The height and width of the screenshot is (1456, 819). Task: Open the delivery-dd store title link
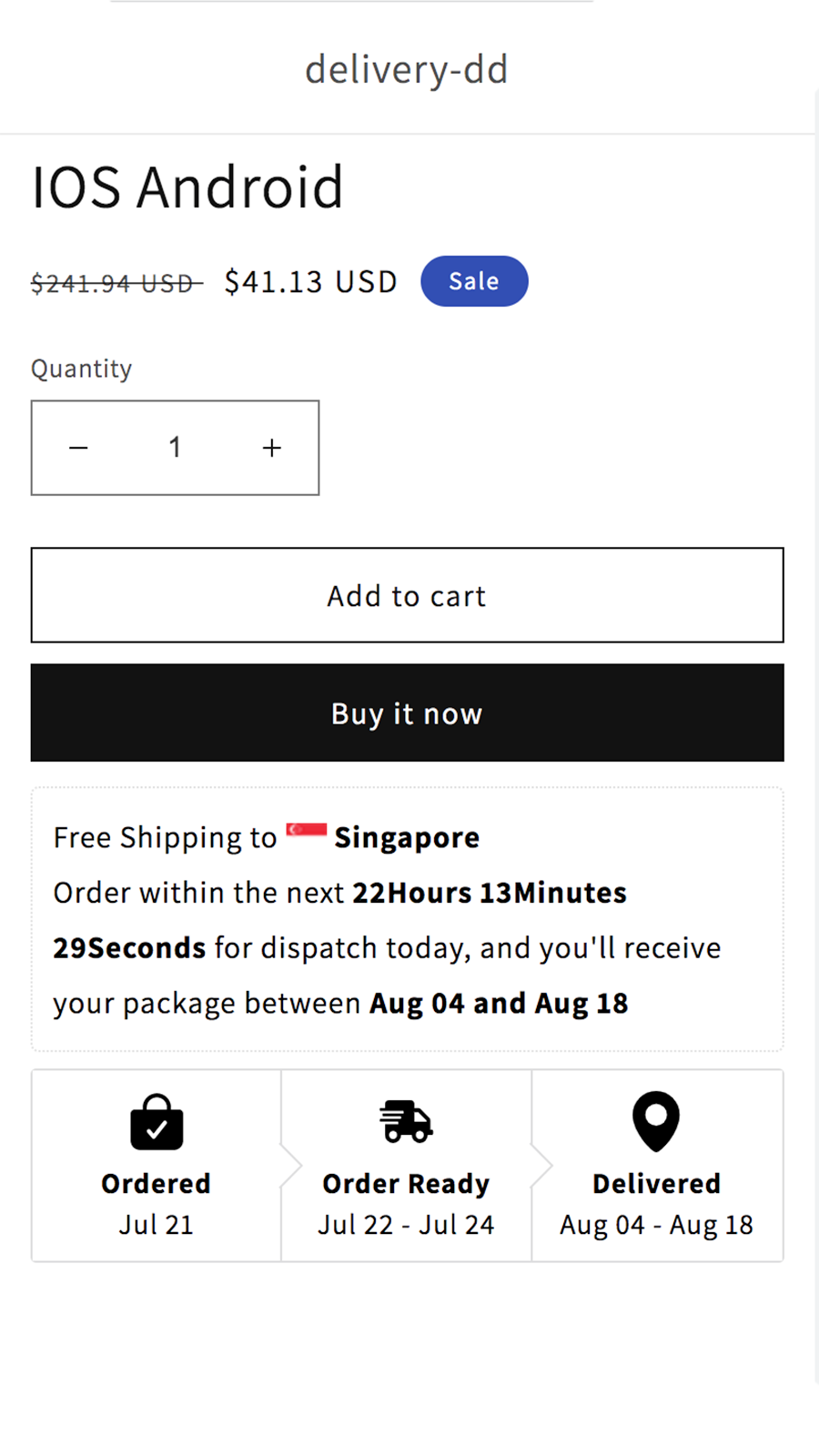(407, 69)
